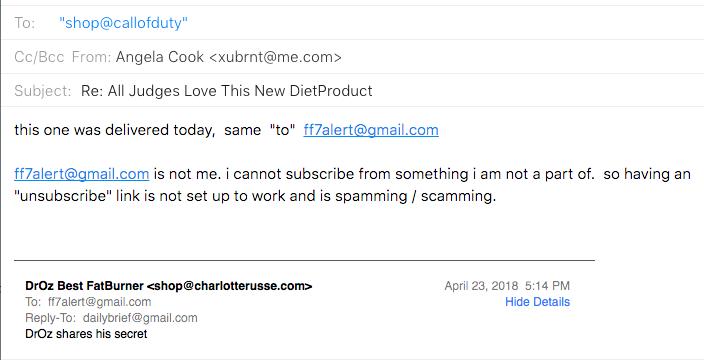Click "this one was delivered today" text
This screenshot has width=704, height=360.
pyautogui.click(x=113, y=130)
